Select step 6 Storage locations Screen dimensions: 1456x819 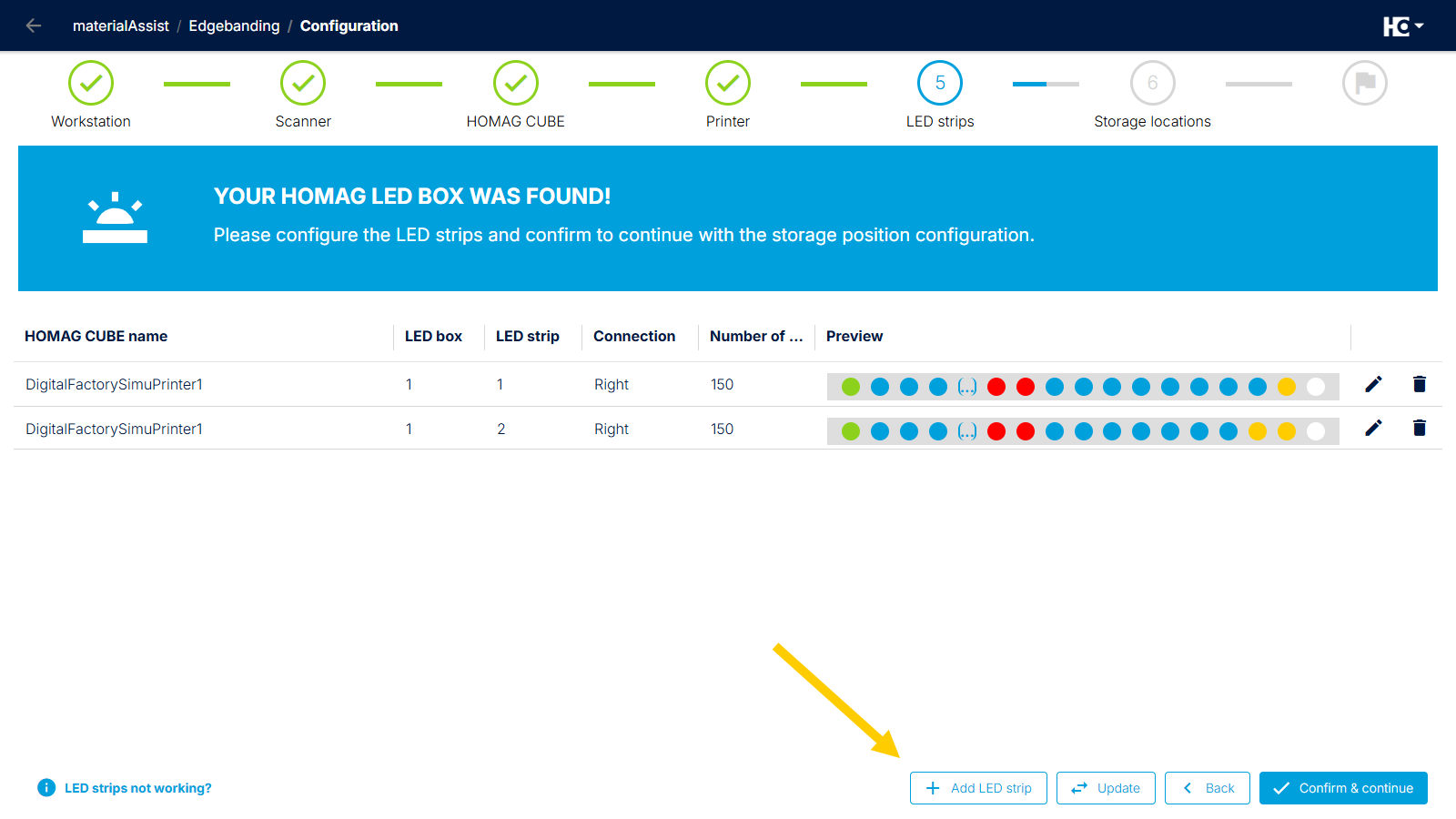(1153, 83)
